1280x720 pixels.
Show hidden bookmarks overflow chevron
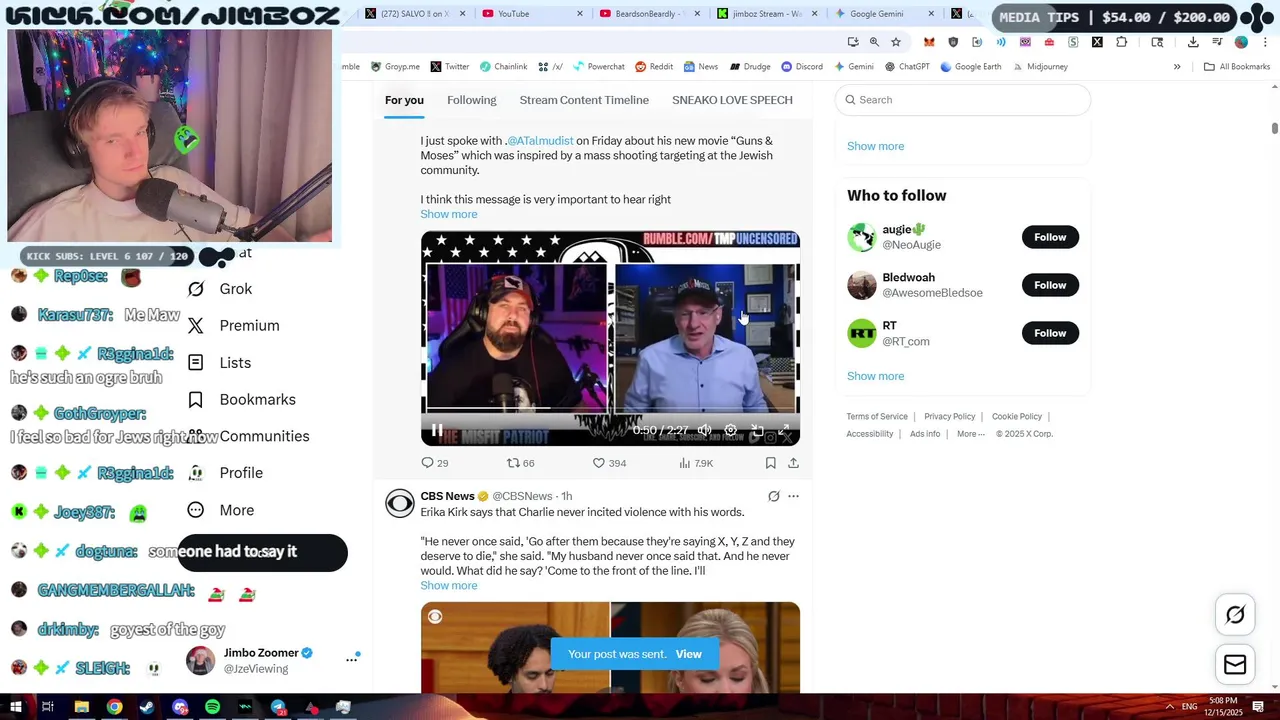coord(1177,67)
